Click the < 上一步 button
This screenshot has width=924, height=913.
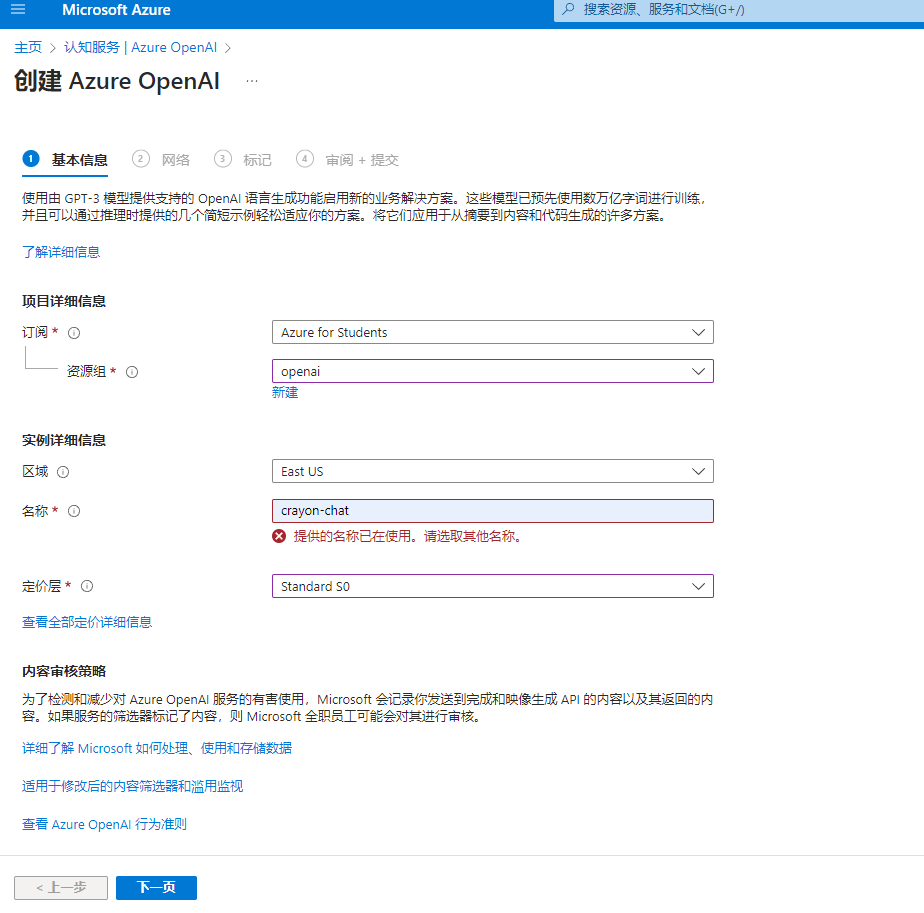coord(61,888)
